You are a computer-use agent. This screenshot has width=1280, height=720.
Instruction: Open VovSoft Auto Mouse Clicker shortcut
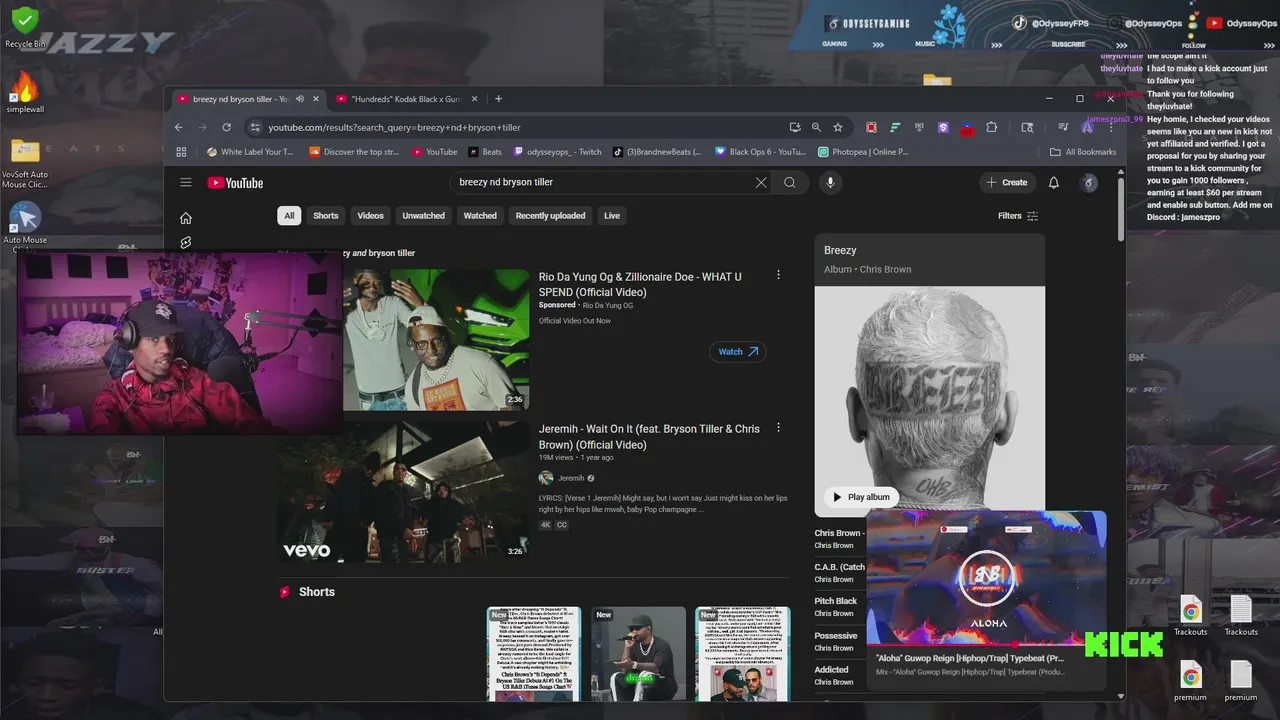pyautogui.click(x=25, y=163)
